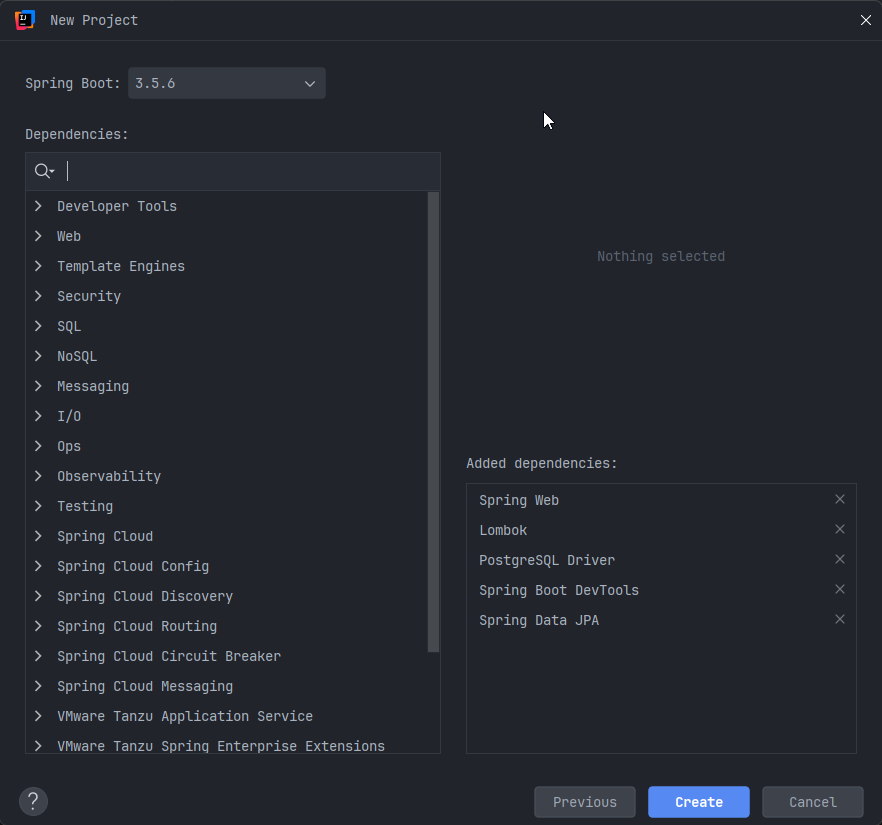Expand the NoSQL category
Screen dimensions: 882x825
click(x=38, y=356)
